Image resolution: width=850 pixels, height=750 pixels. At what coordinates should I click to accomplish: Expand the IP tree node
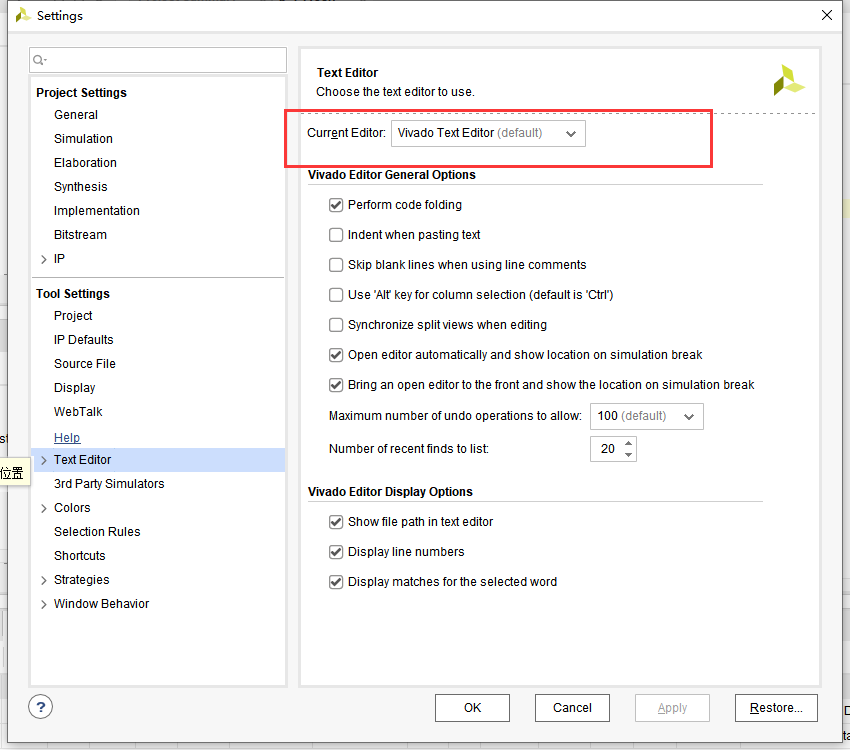44,260
